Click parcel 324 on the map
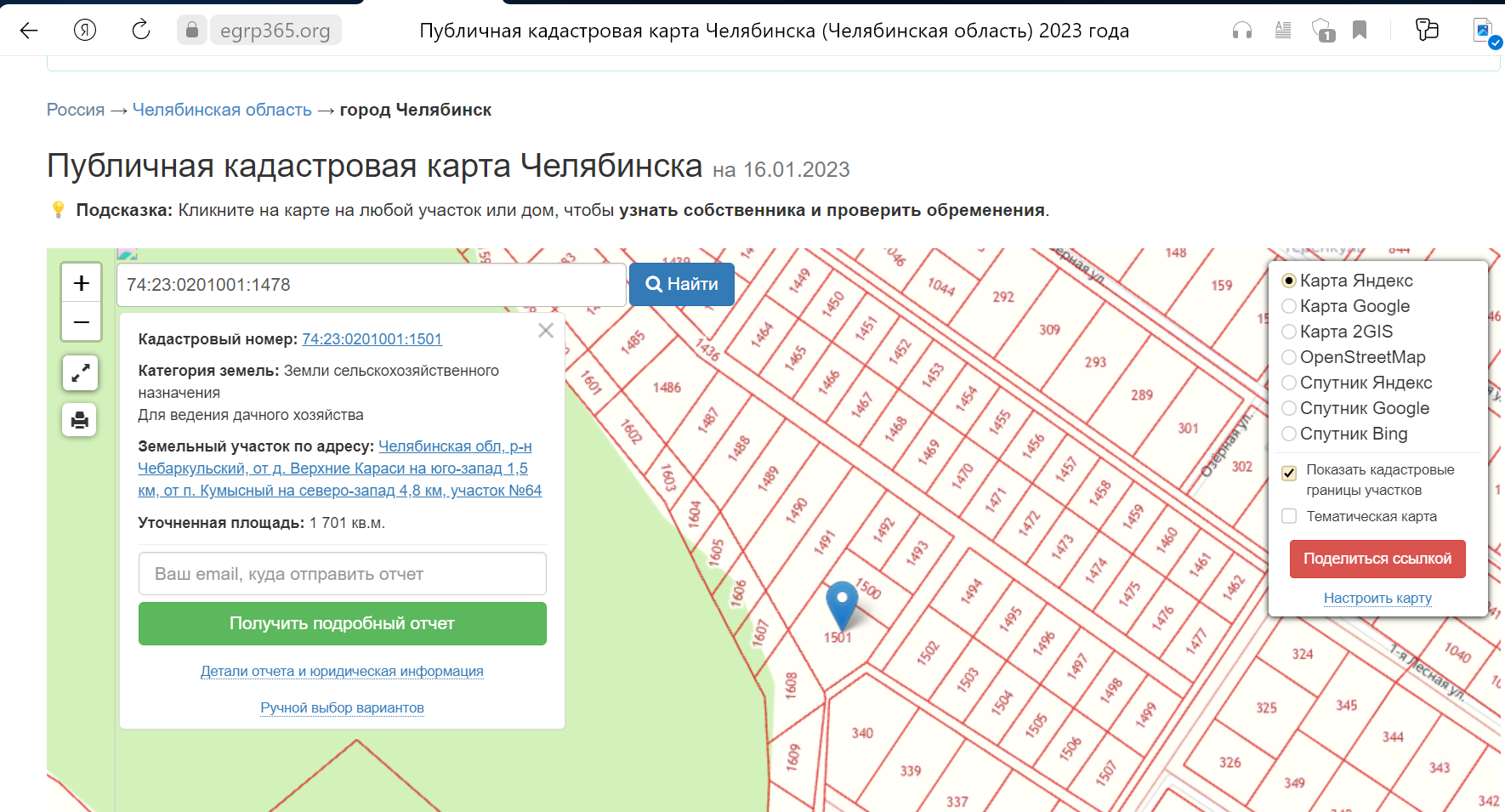 tap(1303, 654)
